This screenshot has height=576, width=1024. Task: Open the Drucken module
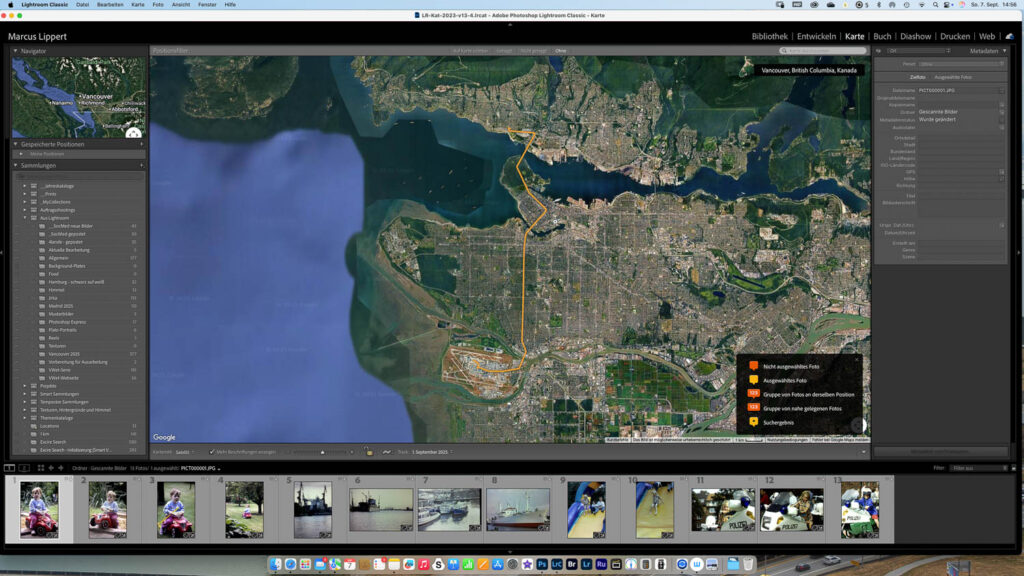click(x=955, y=37)
